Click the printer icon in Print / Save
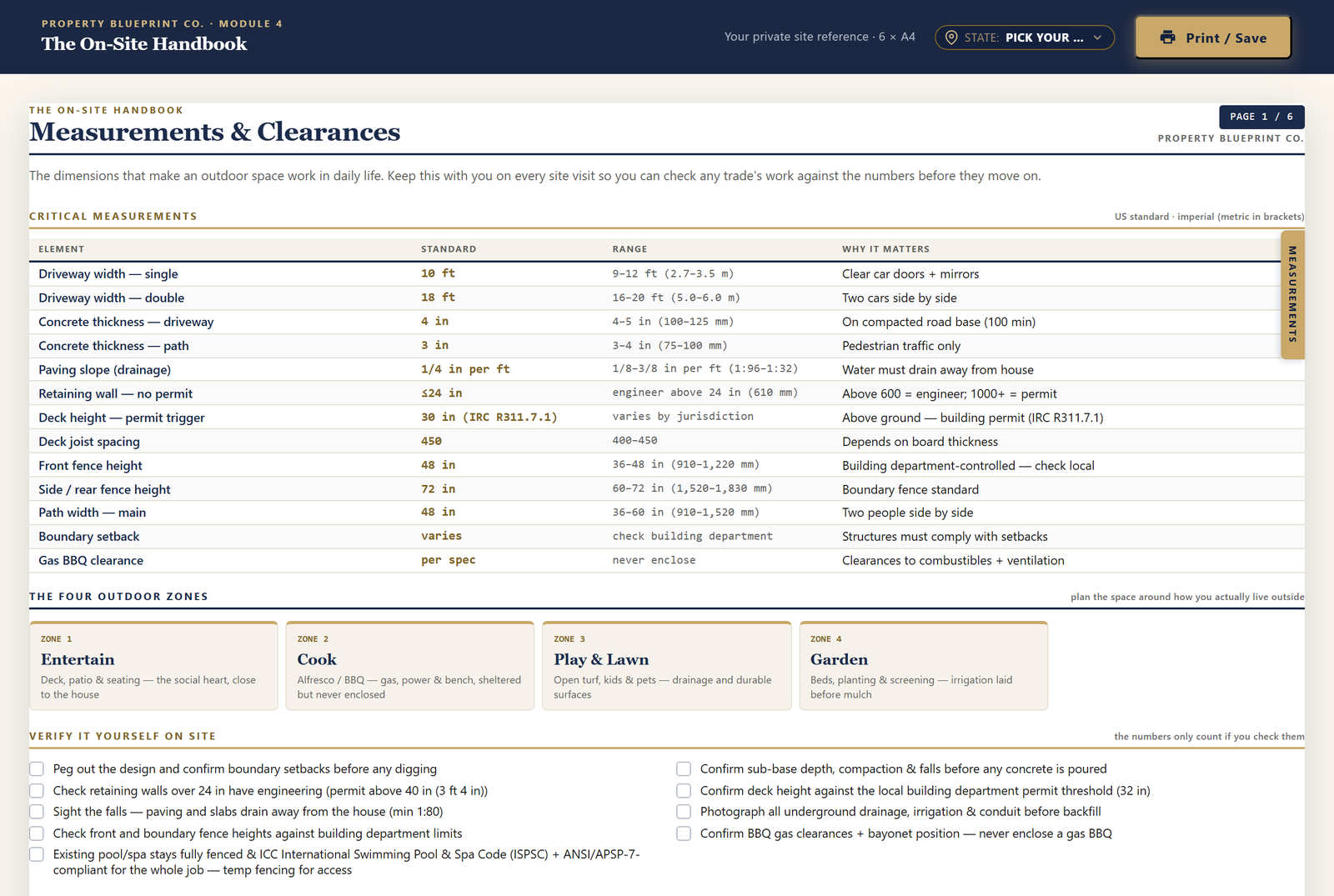1334x896 pixels. click(1167, 38)
